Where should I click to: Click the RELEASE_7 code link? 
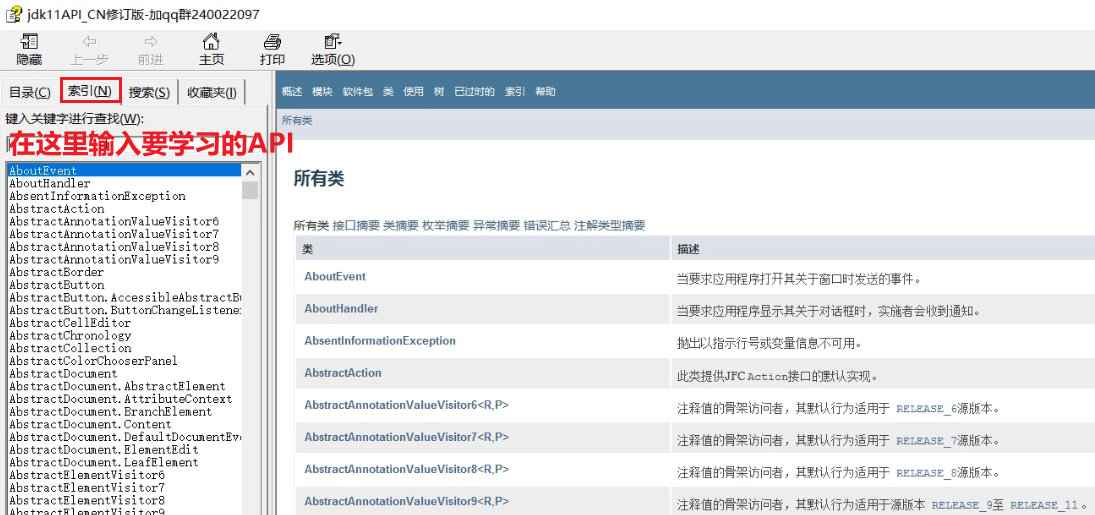[927, 441]
